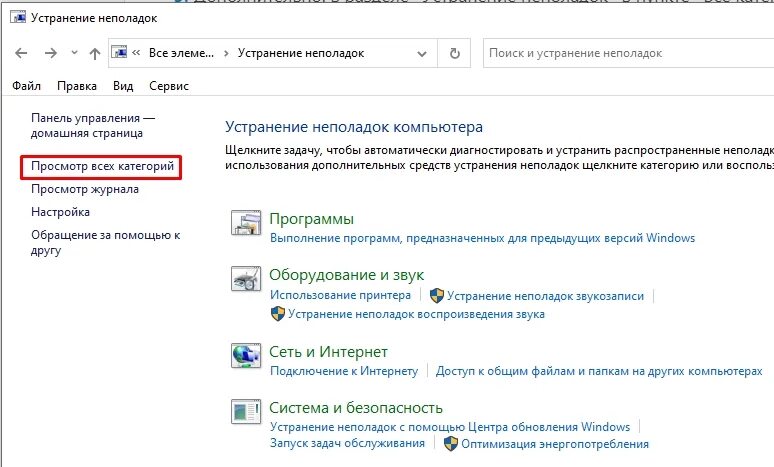This screenshot has height=467, width=774.
Task: Launch Подключение к Интернету troubleshooter
Action: coord(344,371)
